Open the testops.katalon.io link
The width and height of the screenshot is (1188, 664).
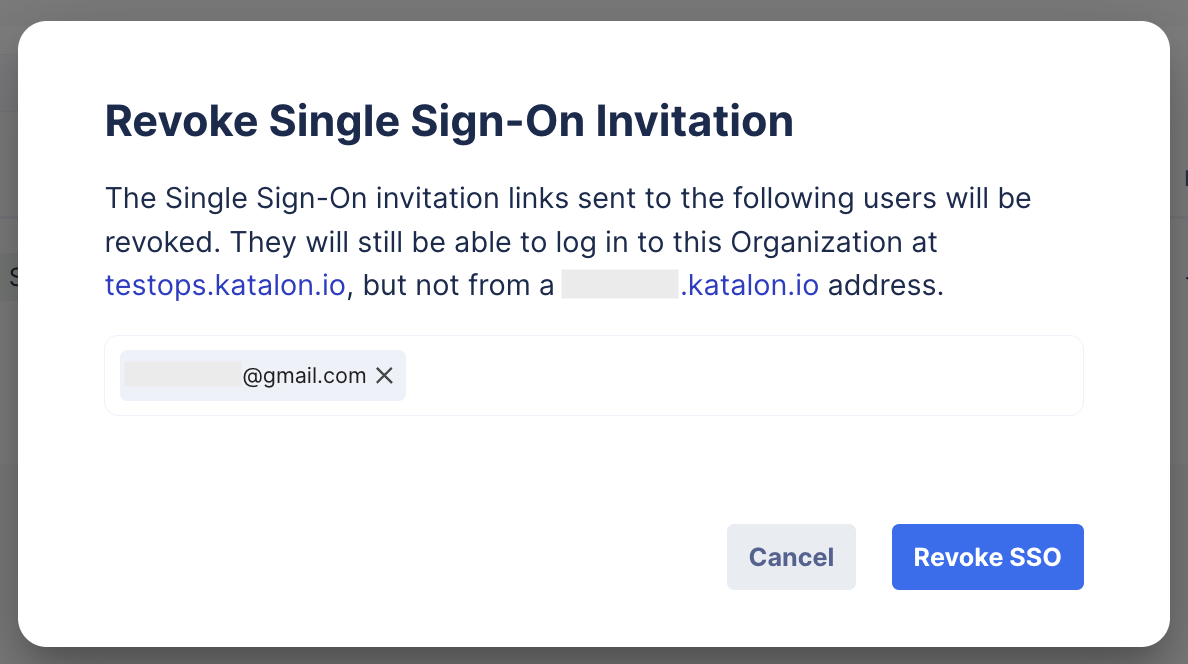tap(225, 286)
